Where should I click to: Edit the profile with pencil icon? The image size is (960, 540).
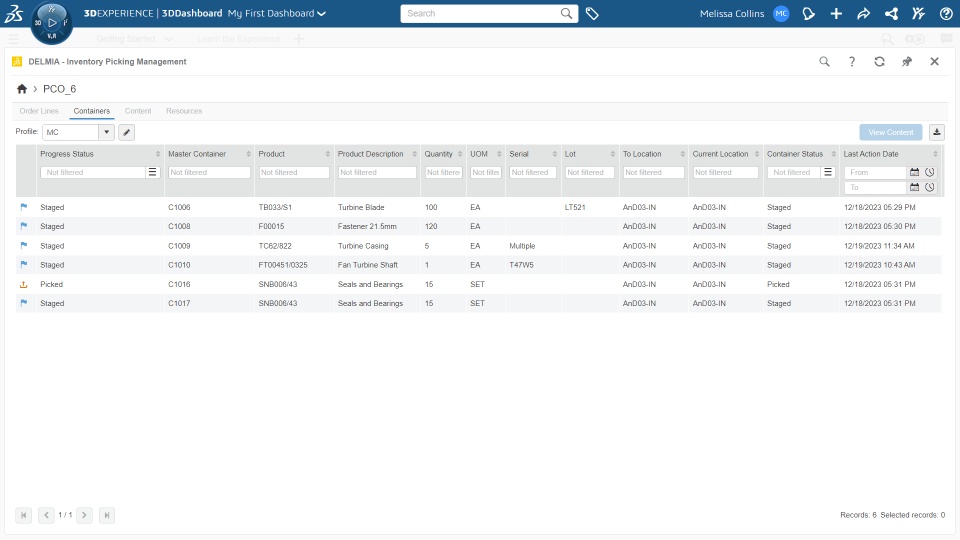click(127, 132)
